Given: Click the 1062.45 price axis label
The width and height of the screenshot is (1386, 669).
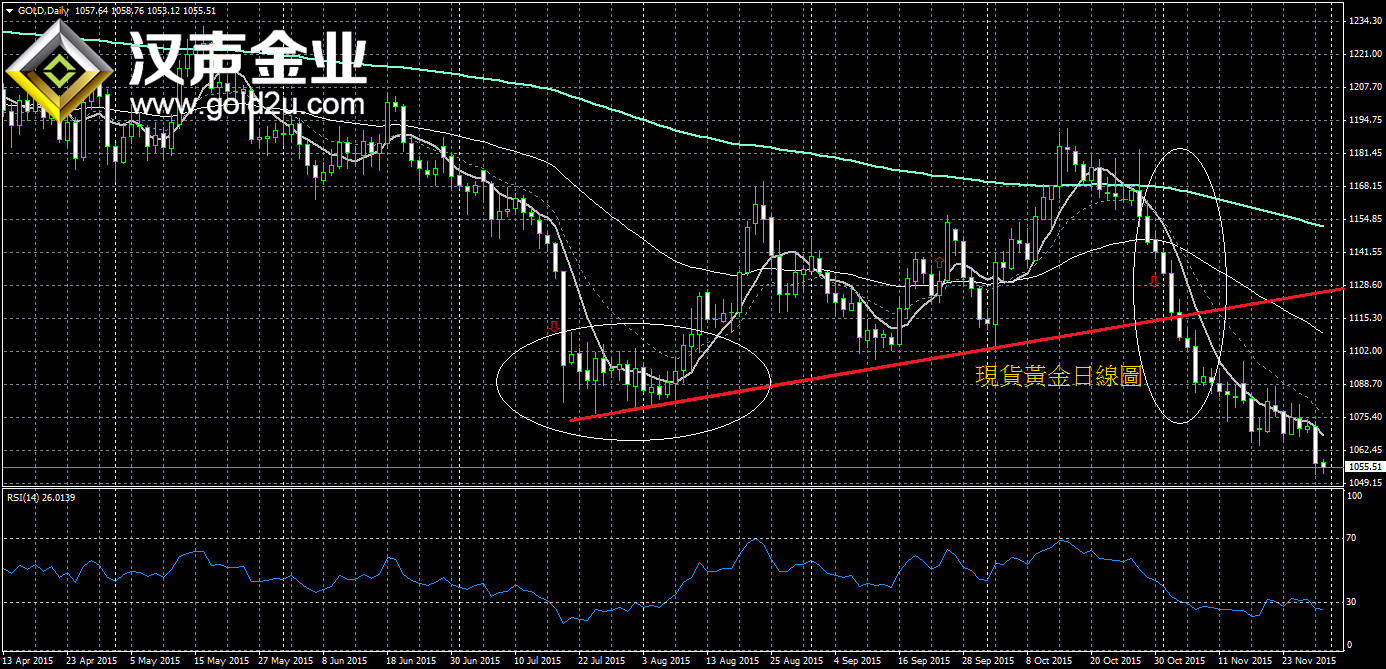Looking at the screenshot, I should click(1365, 450).
